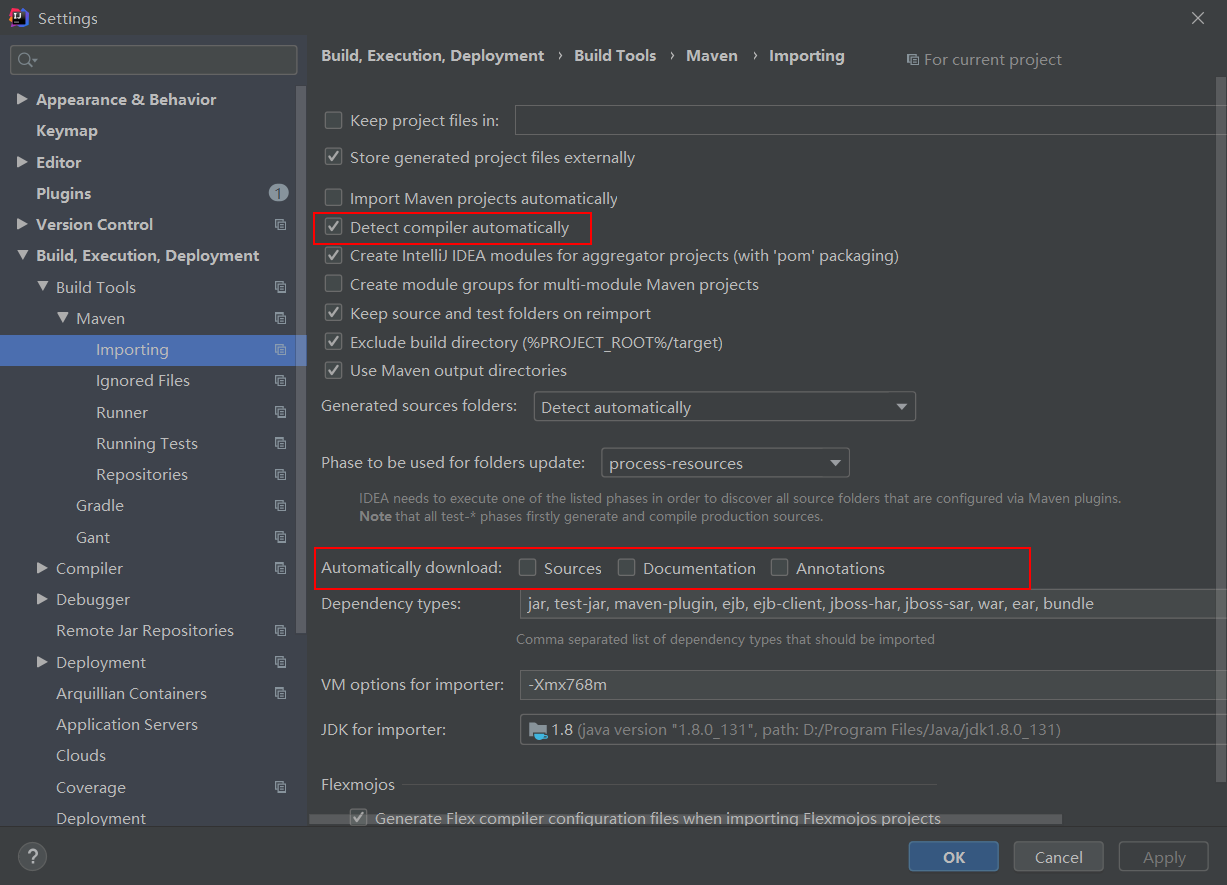
Task: Collapse Build, Execution, Deployment node
Action: (x=22, y=256)
